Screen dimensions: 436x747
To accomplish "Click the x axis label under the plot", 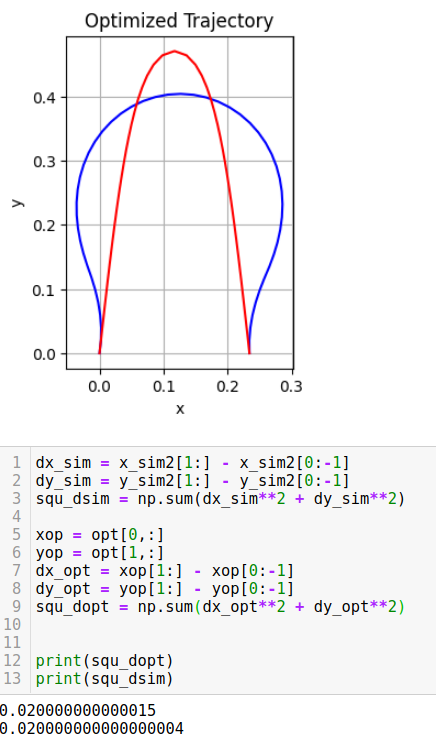I will (180, 409).
